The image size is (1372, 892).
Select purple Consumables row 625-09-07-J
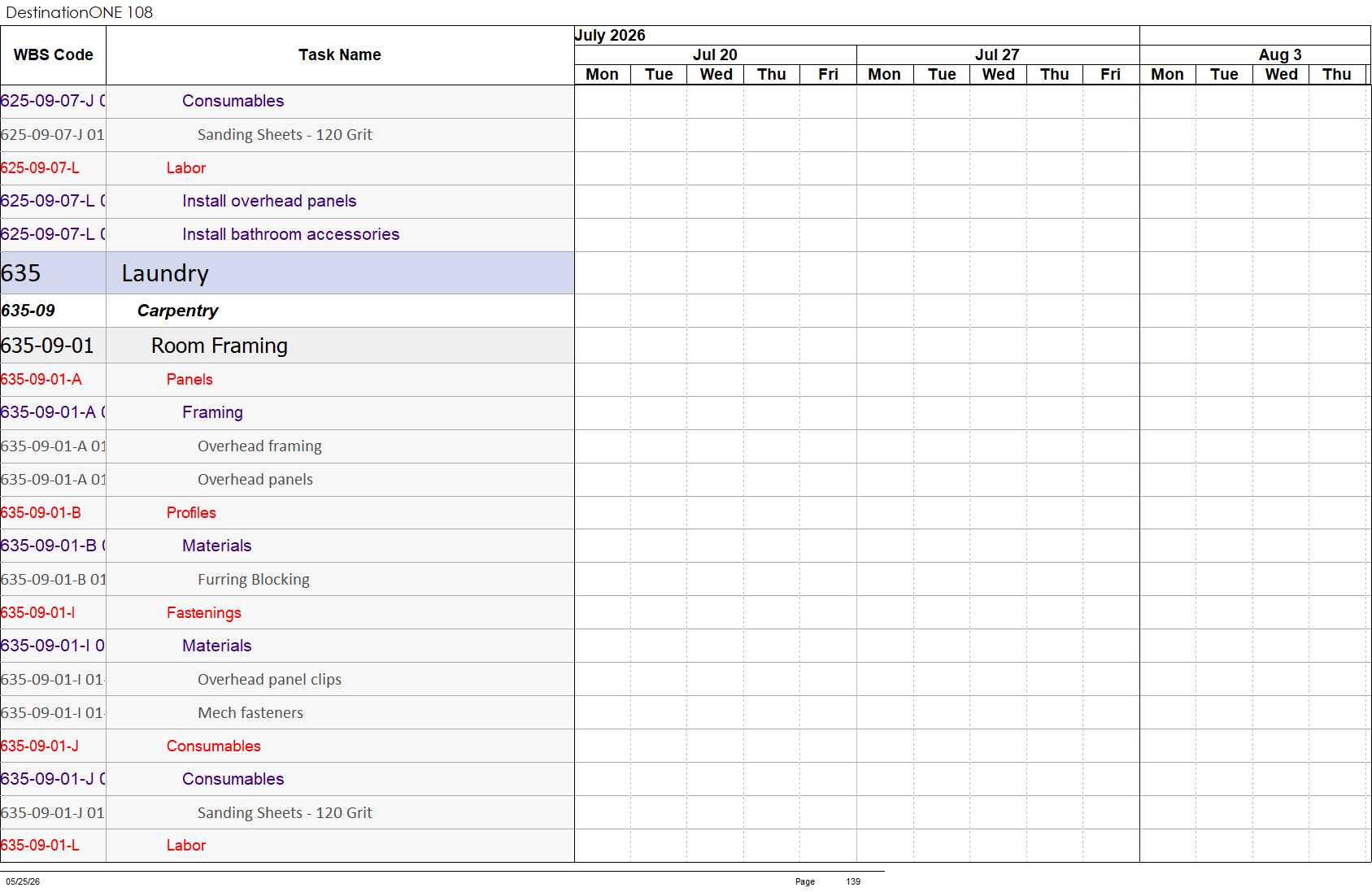tap(287, 102)
